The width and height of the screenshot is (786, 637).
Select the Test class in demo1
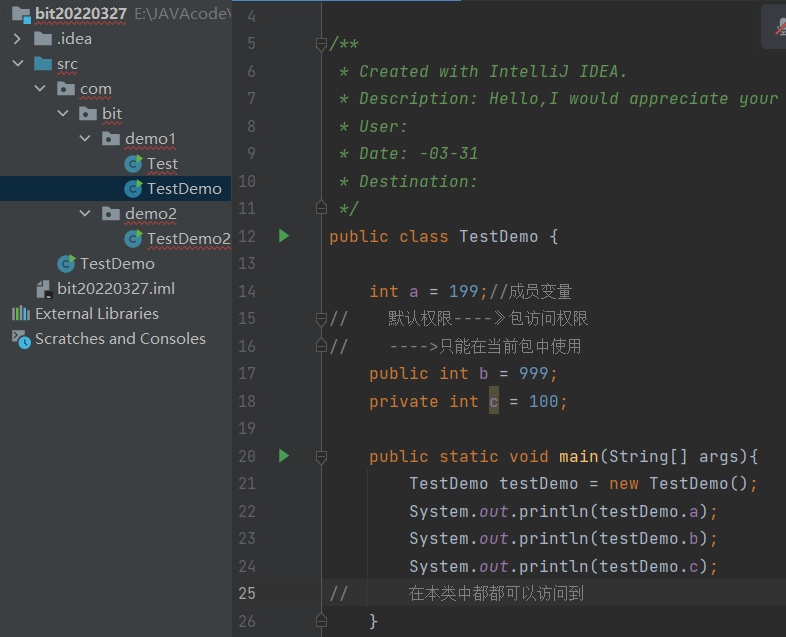(x=162, y=164)
